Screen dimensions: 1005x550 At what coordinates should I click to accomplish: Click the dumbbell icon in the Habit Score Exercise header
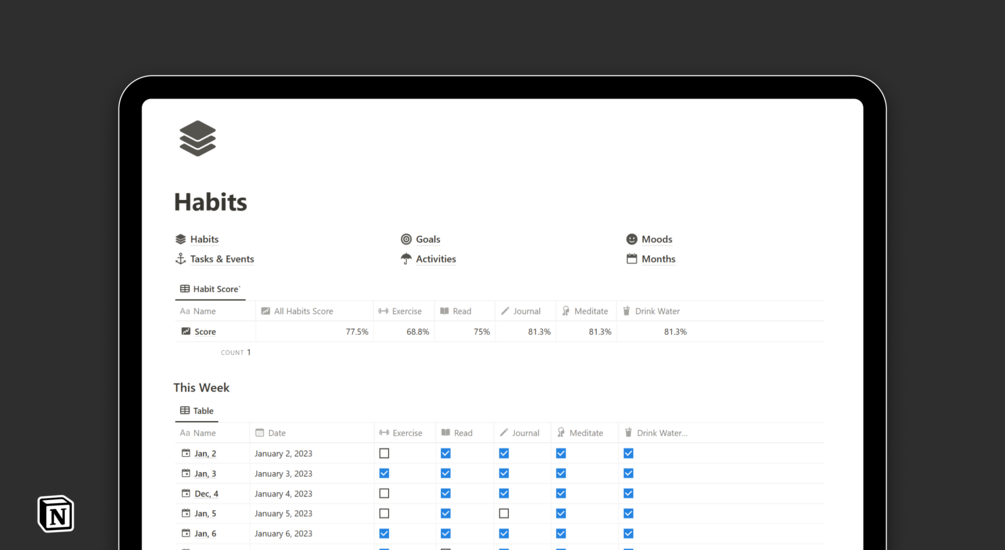point(383,311)
